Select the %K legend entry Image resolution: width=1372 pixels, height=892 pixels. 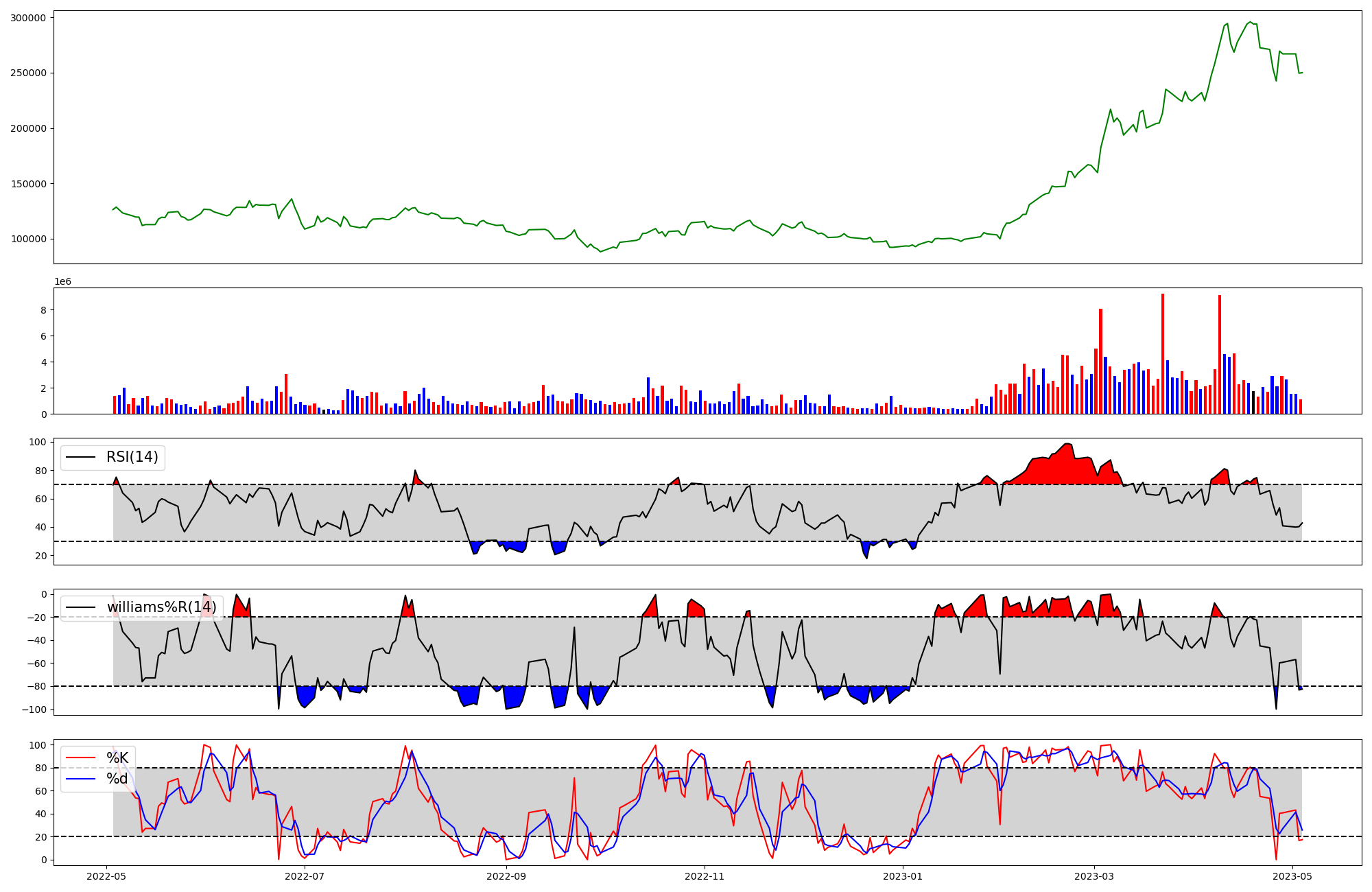coord(117,758)
